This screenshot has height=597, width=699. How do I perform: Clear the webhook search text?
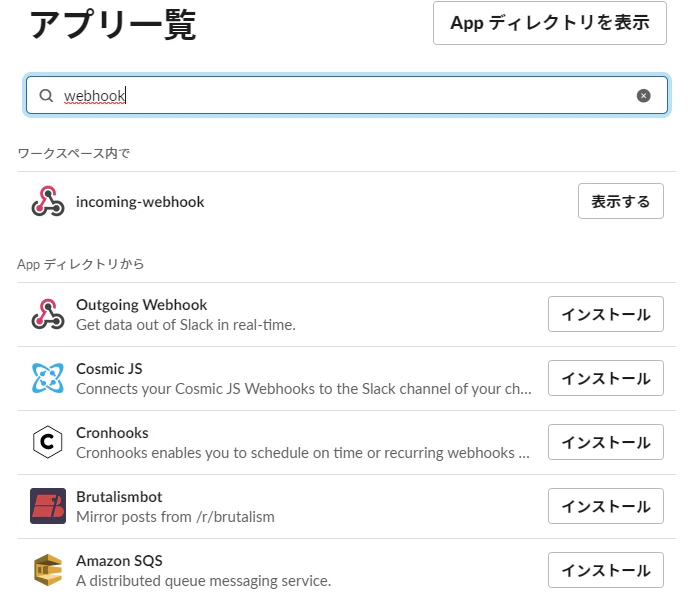pyautogui.click(x=643, y=95)
